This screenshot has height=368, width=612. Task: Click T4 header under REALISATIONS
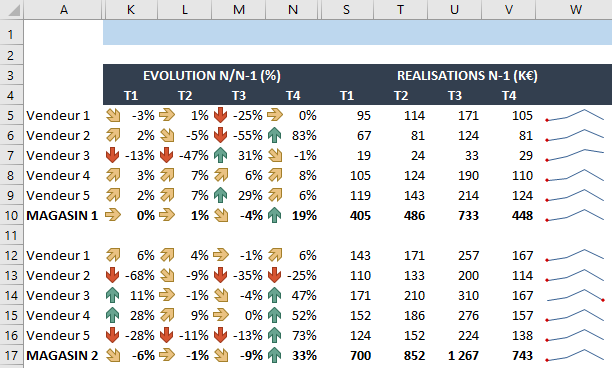509,96
